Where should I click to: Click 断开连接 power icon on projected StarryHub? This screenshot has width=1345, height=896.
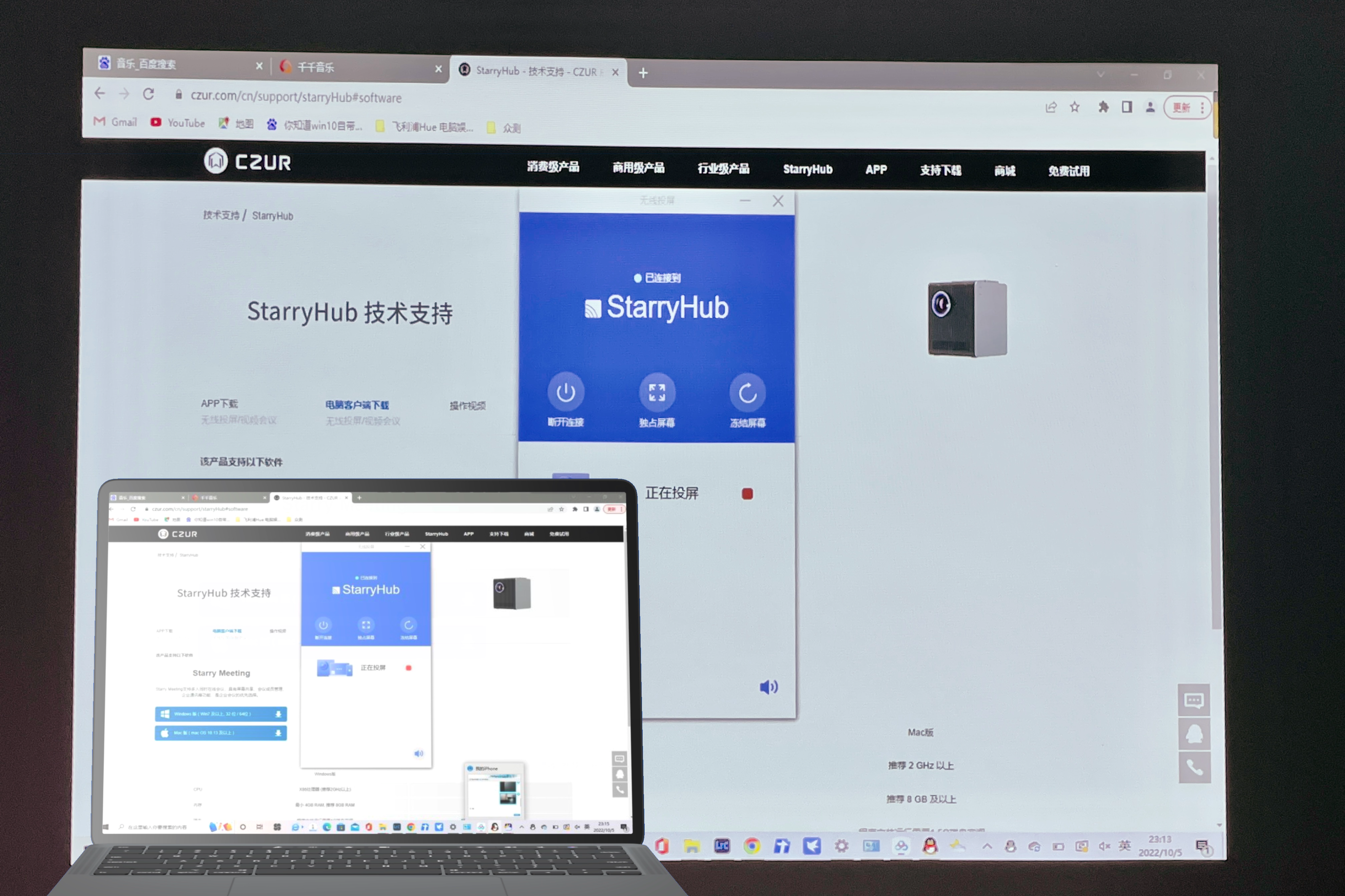pos(565,392)
